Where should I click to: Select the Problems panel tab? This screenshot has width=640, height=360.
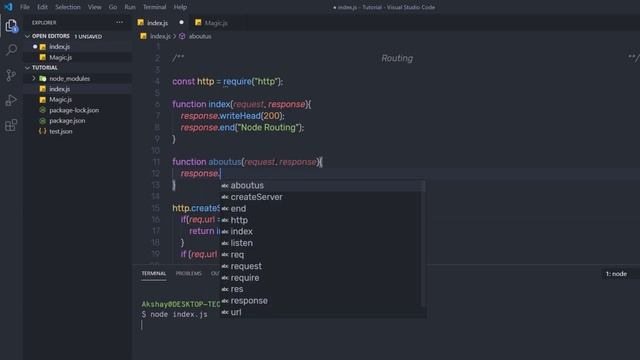[189, 273]
